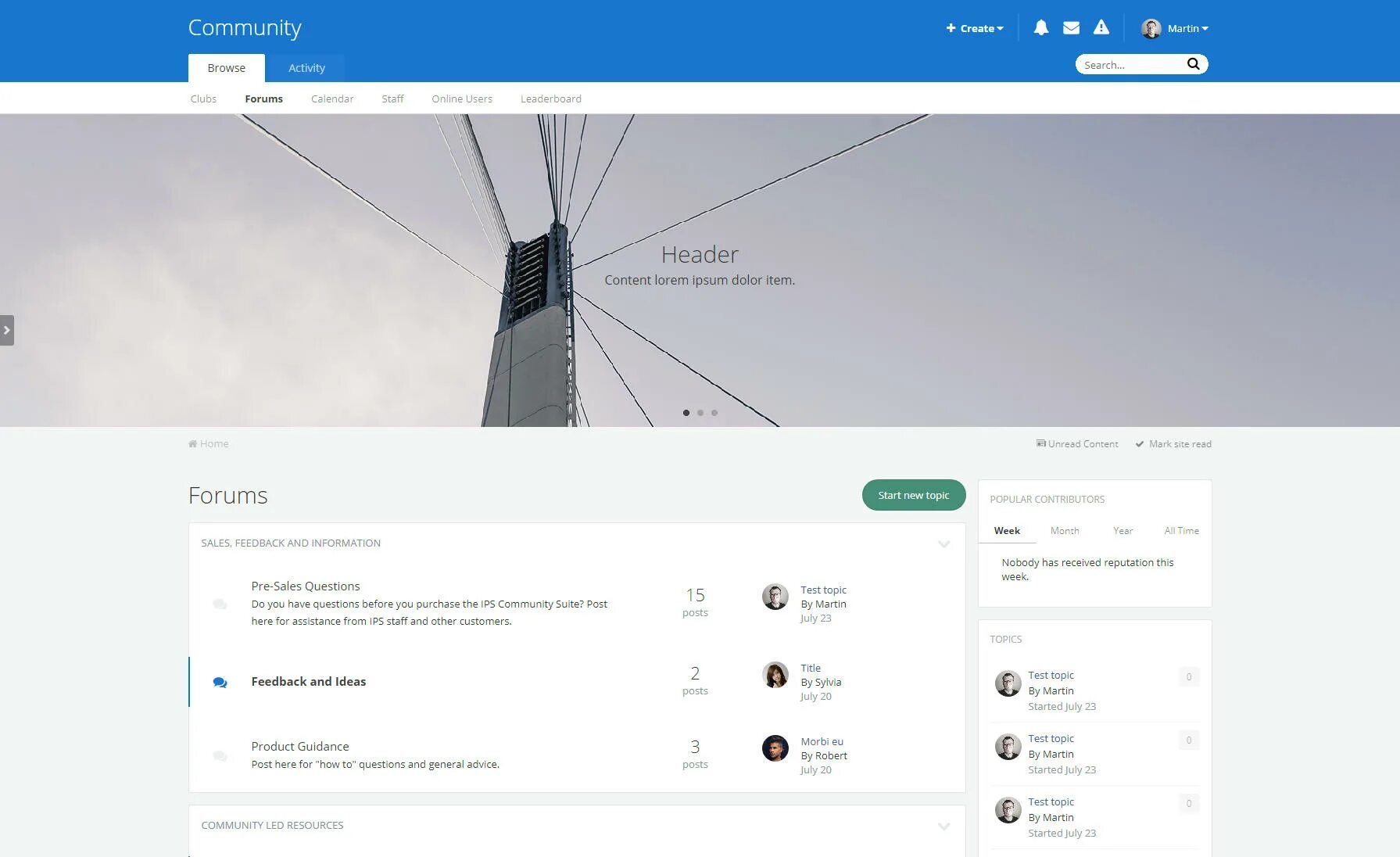The height and width of the screenshot is (857, 1400).
Task: Open the Martin user menu
Action: pyautogui.click(x=1187, y=28)
